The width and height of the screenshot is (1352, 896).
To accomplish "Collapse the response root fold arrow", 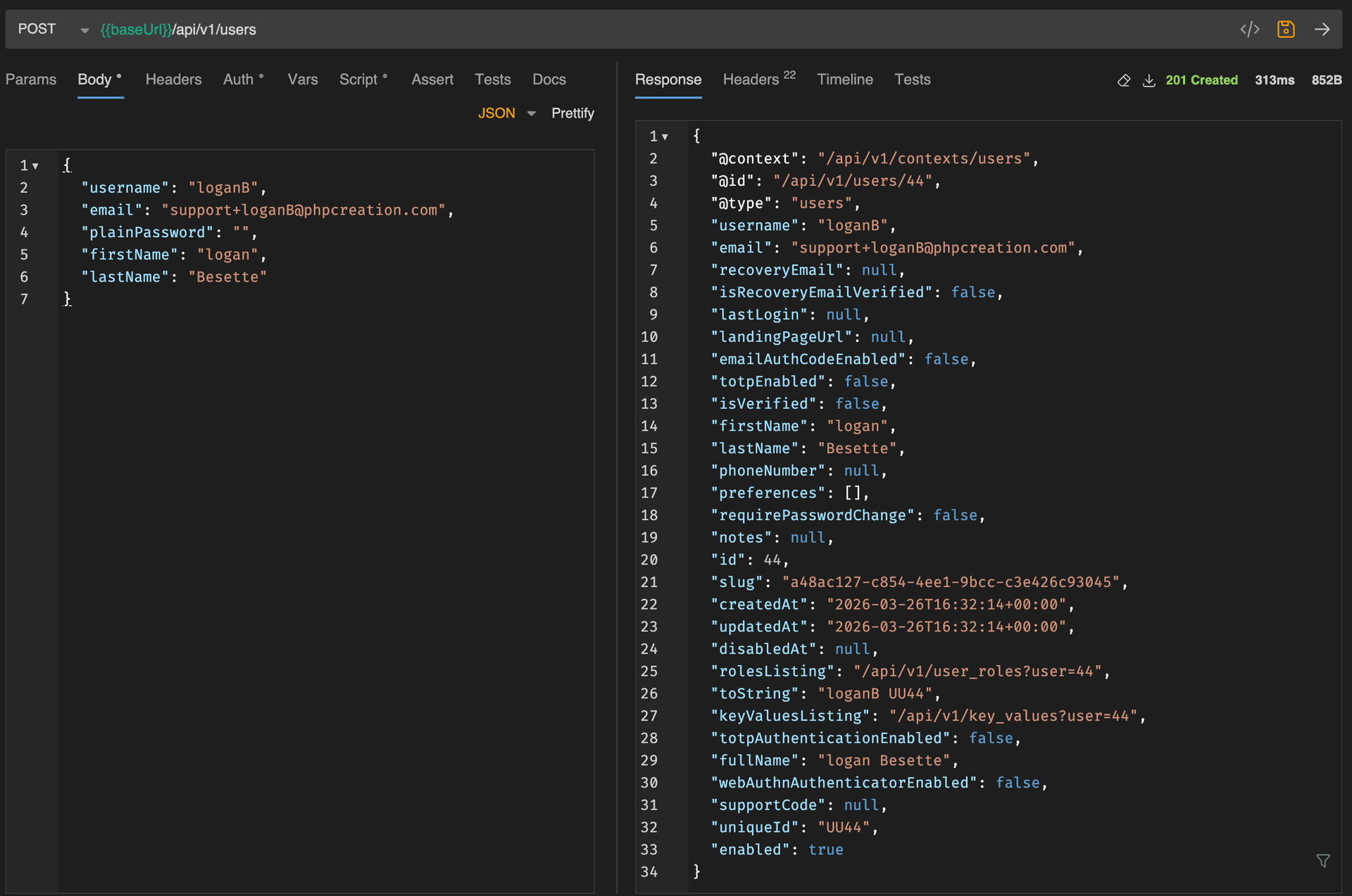I will click(665, 137).
